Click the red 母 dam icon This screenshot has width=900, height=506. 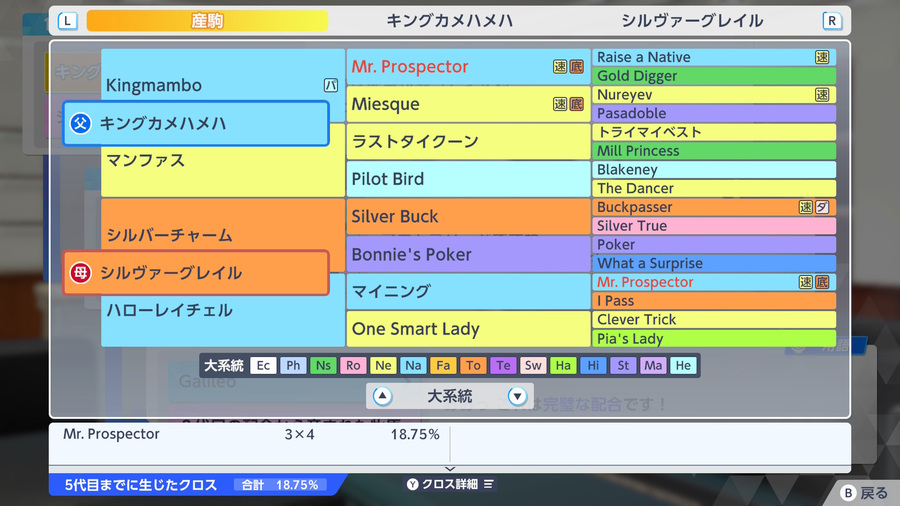point(80,273)
